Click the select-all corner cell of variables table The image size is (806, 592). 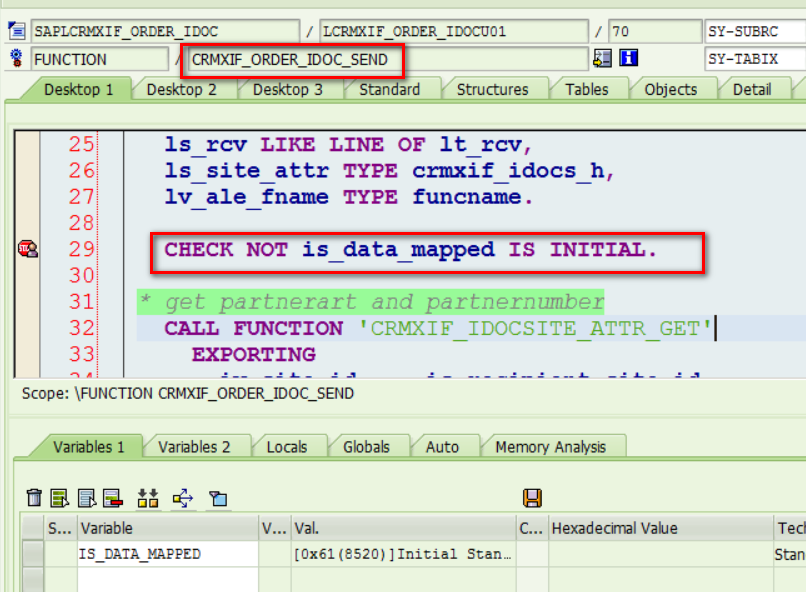coord(33,528)
